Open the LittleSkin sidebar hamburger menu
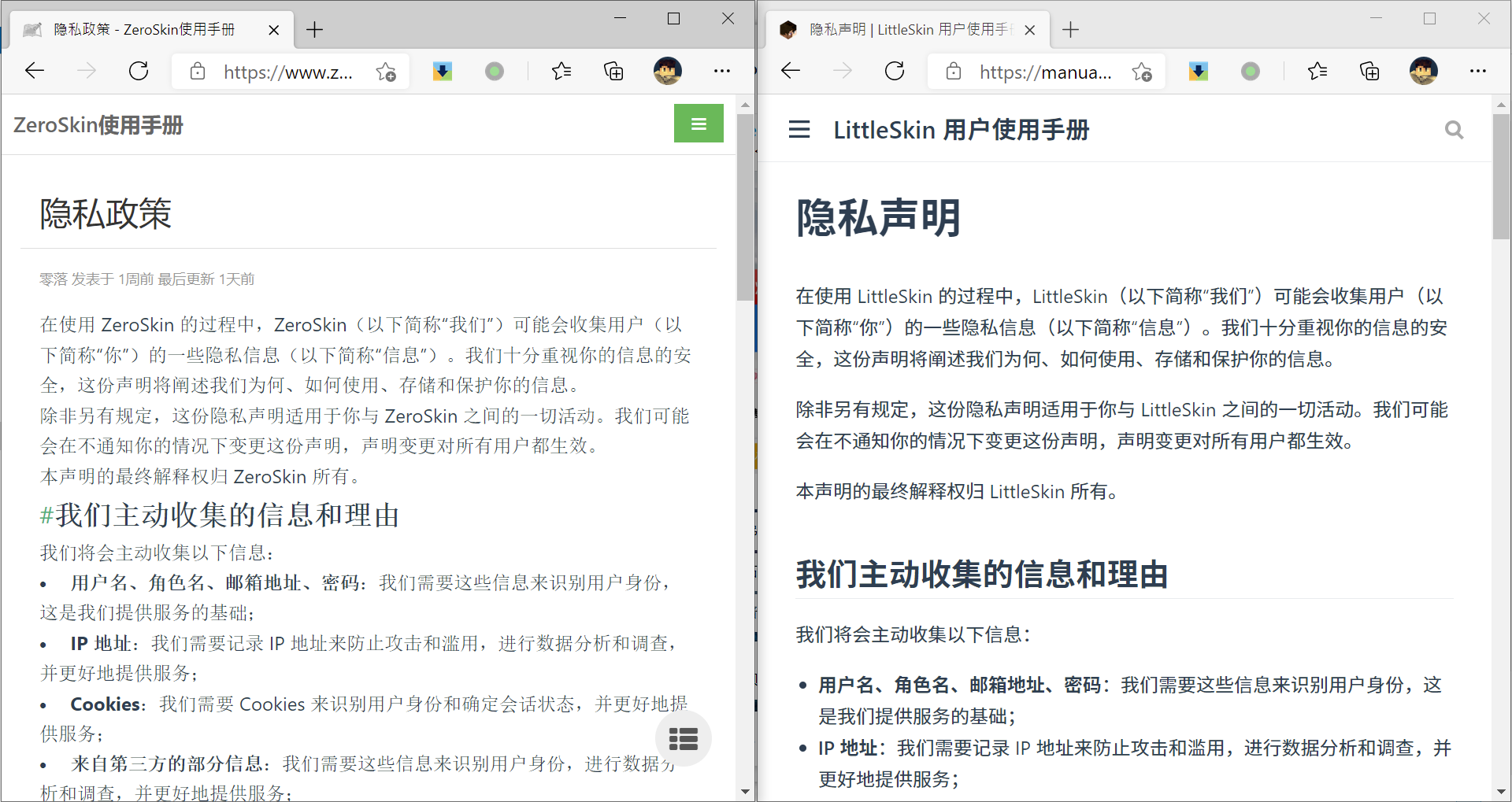1512x802 pixels. click(799, 130)
